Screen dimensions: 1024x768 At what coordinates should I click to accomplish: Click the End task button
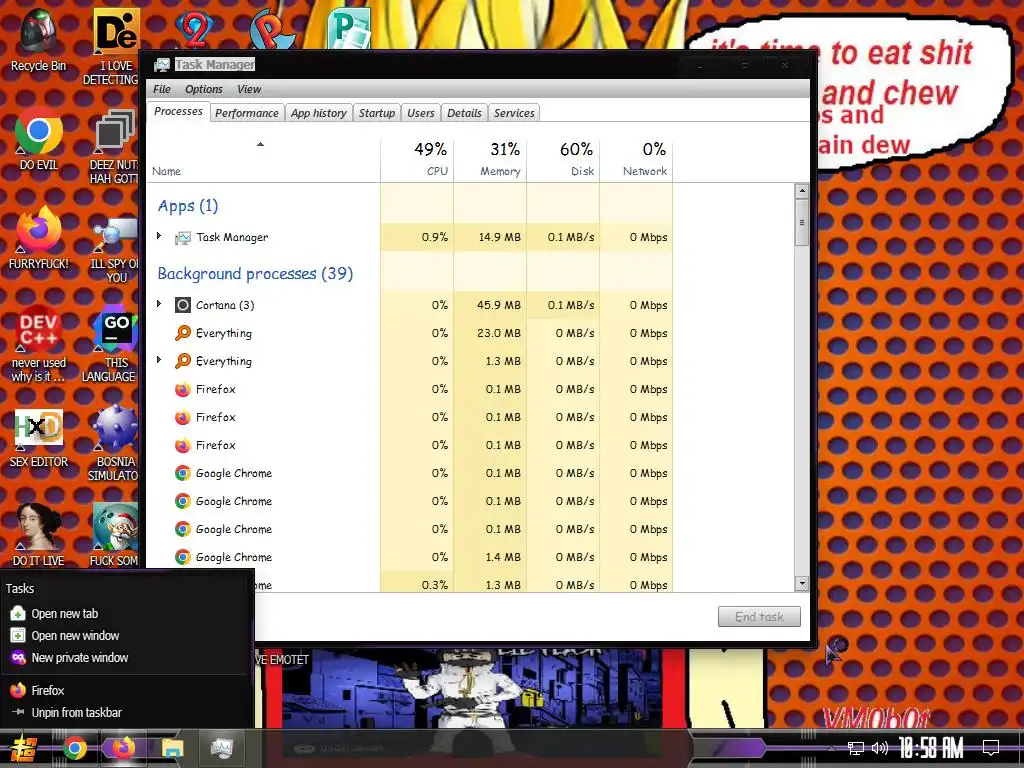759,616
